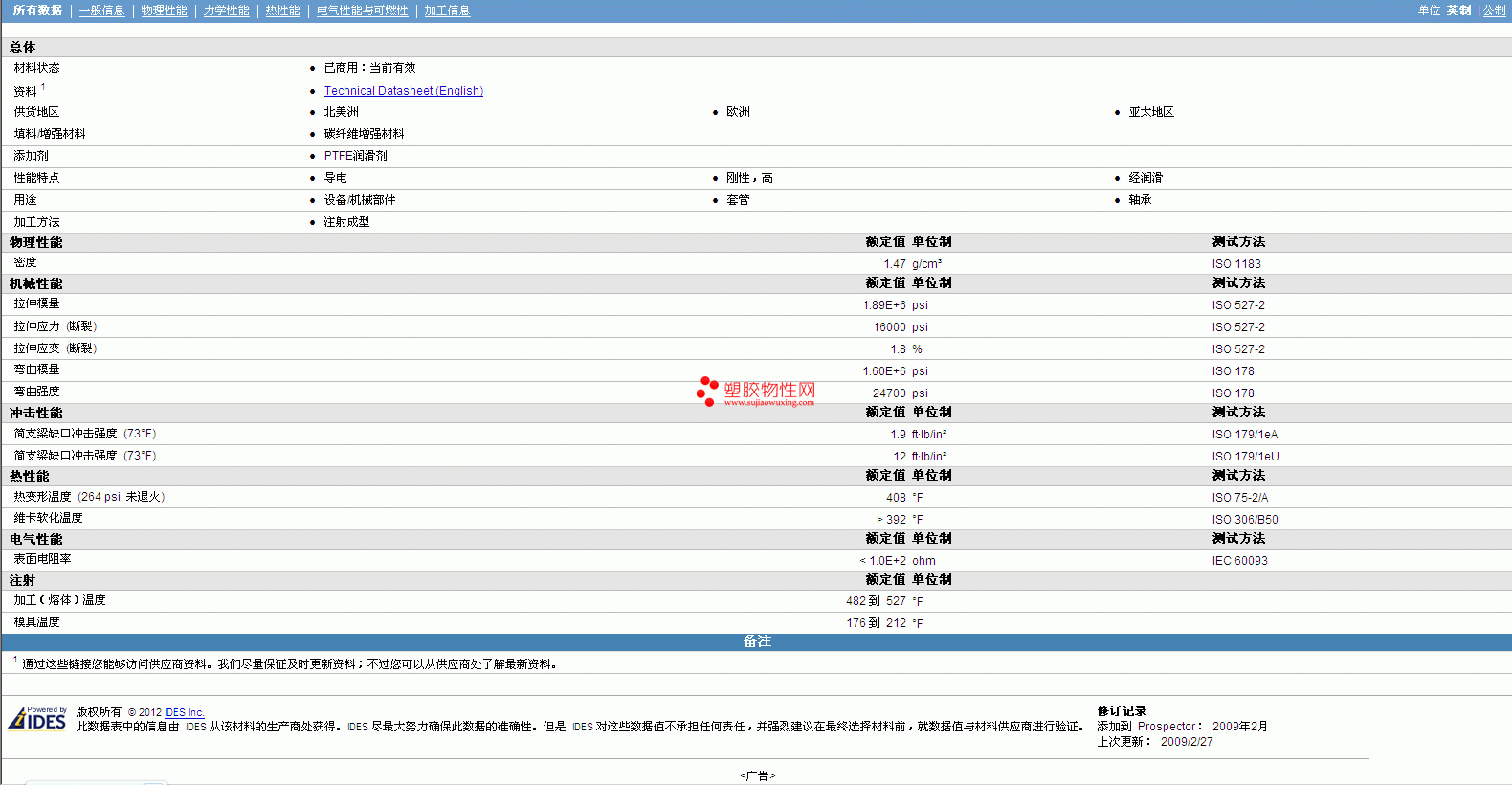The height and width of the screenshot is (785, 1512).
Task: Click the ohm unit for 表面电阻率
Action: pyautogui.click(x=923, y=561)
